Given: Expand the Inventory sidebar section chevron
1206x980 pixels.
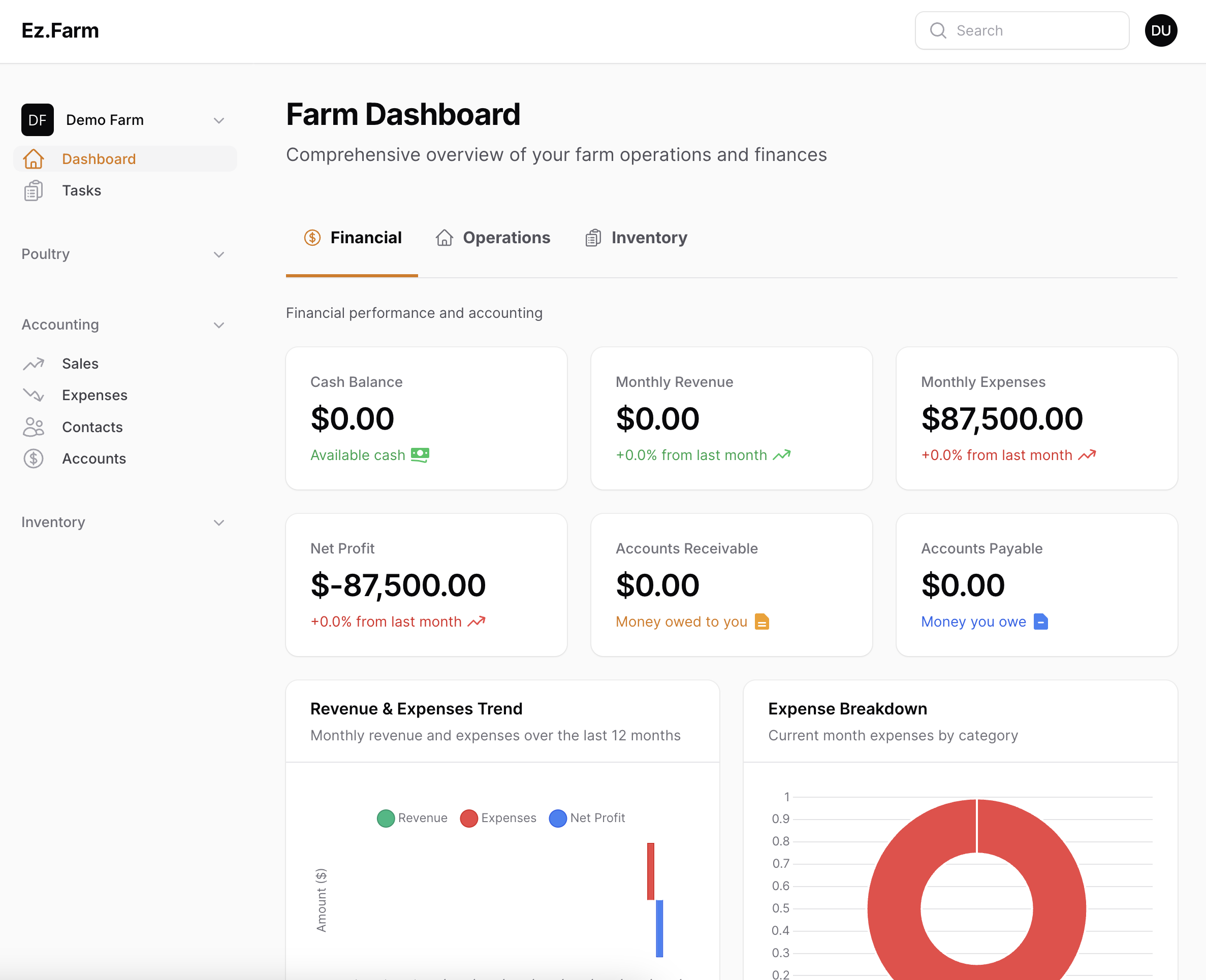Looking at the screenshot, I should tap(219, 522).
